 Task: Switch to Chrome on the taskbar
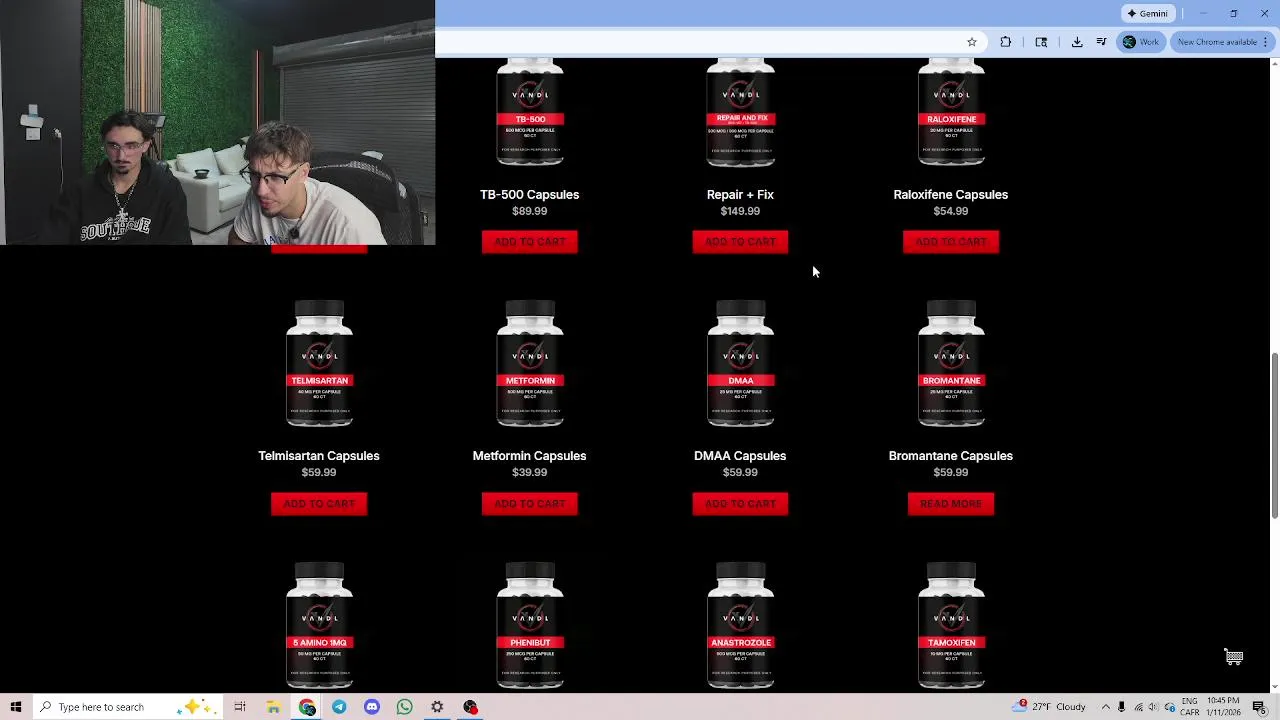pyautogui.click(x=307, y=707)
